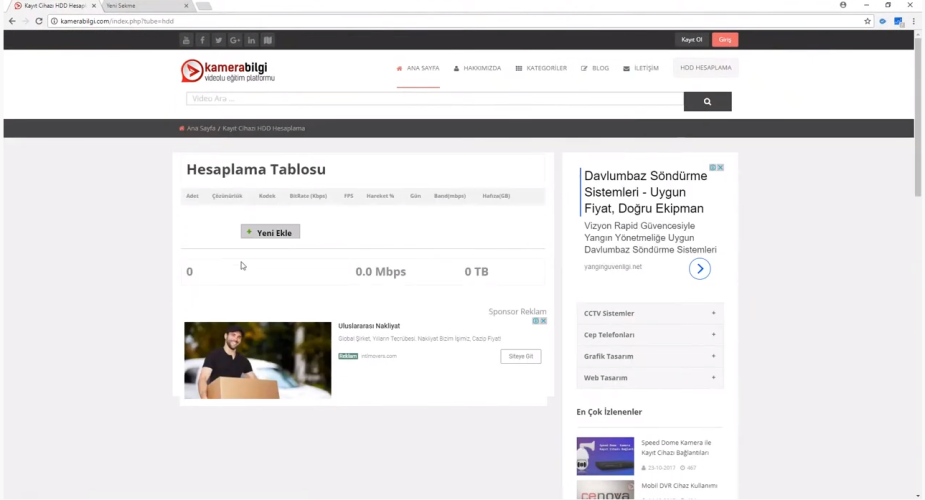Viewport: 925px width, 500px height.
Task: Open the YouTube social icon in top bar
Action: coord(186,40)
